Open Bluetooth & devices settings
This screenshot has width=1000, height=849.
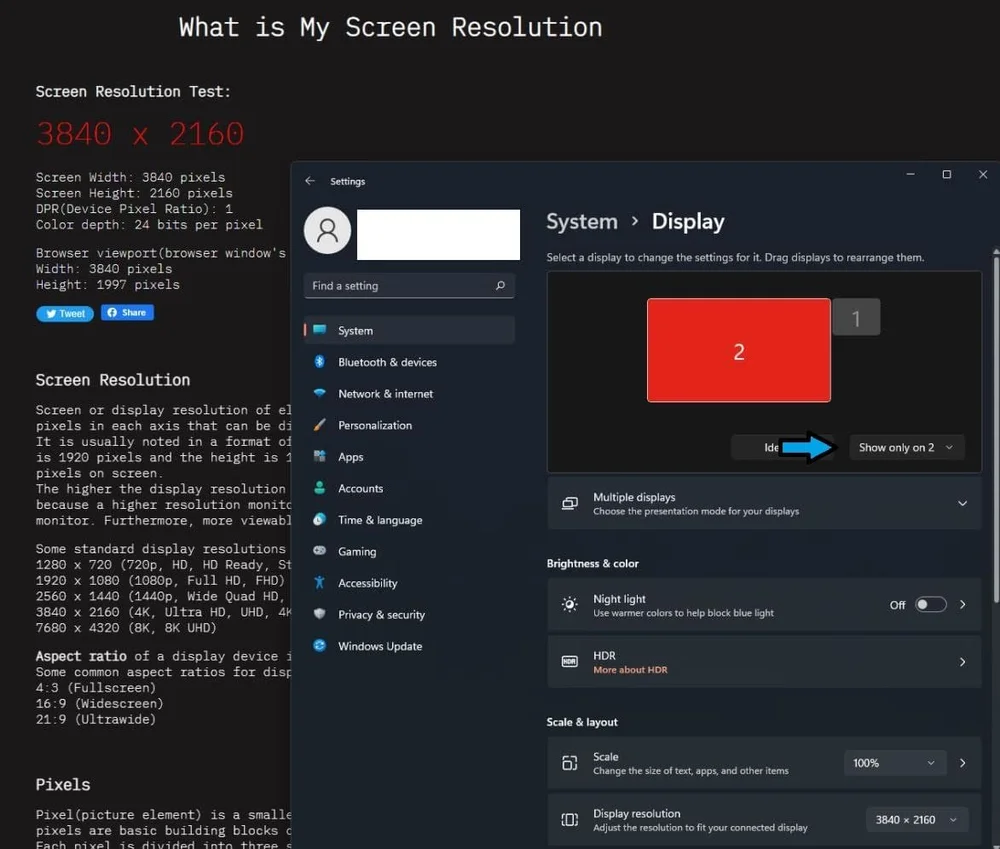pyautogui.click(x=409, y=362)
